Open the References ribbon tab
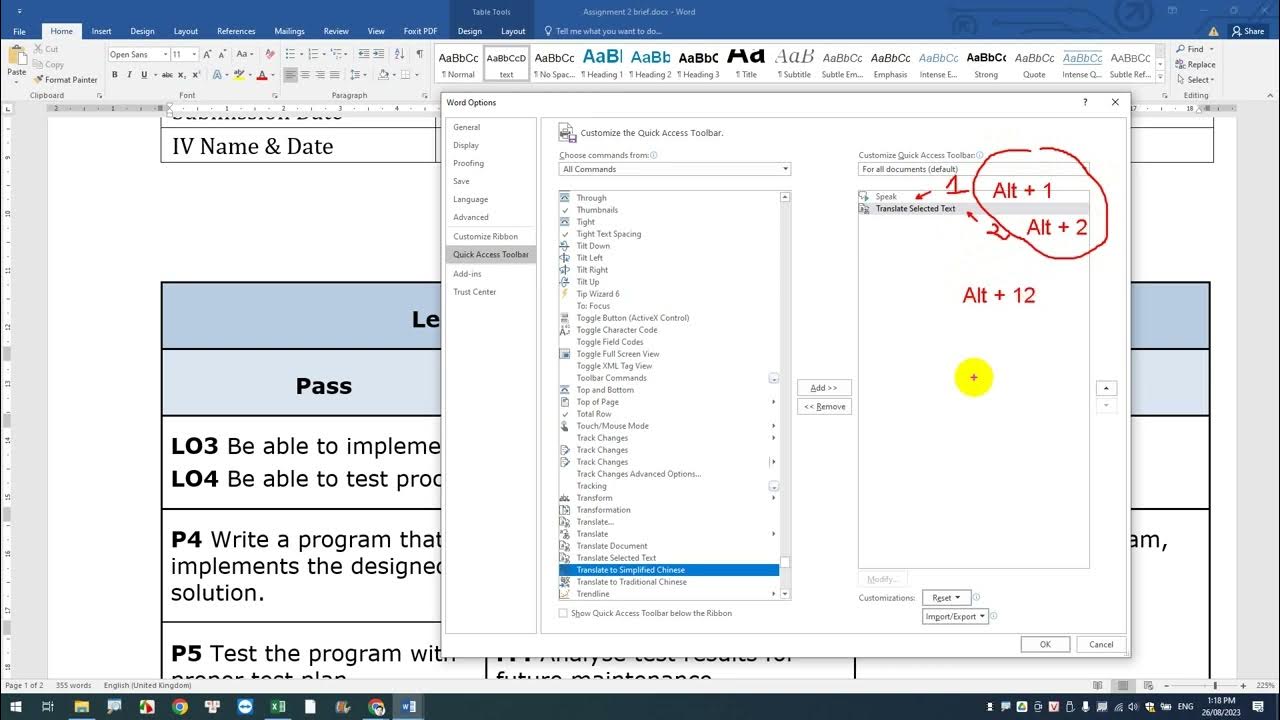 click(236, 31)
